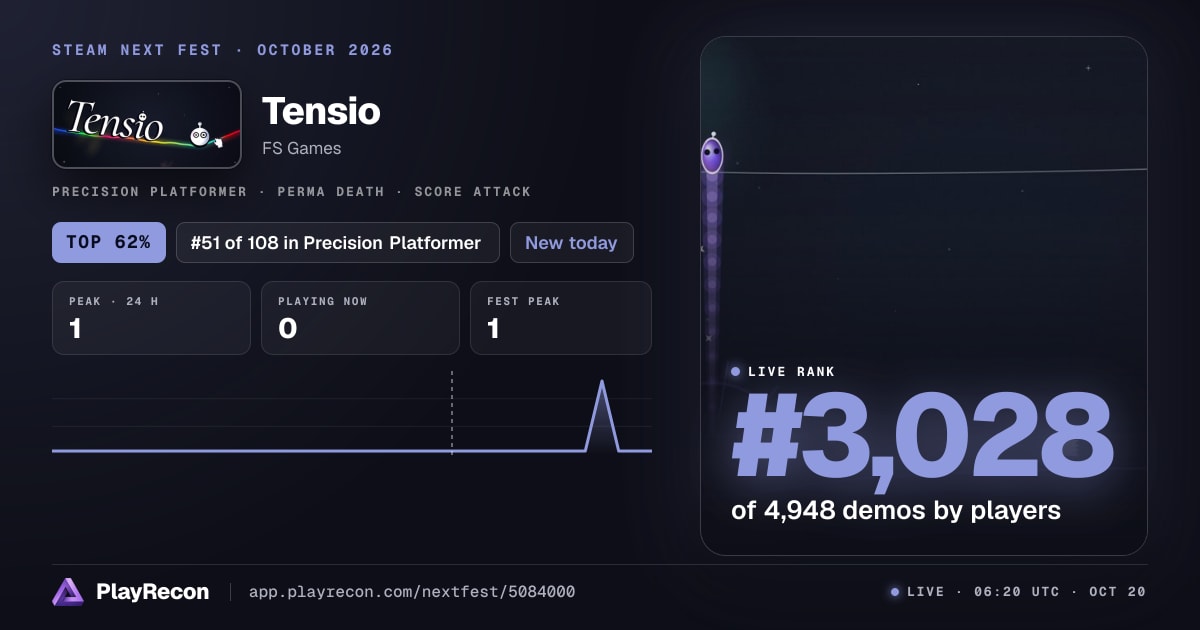1200x630 pixels.
Task: Select the Playing Now stat card
Action: click(360, 318)
